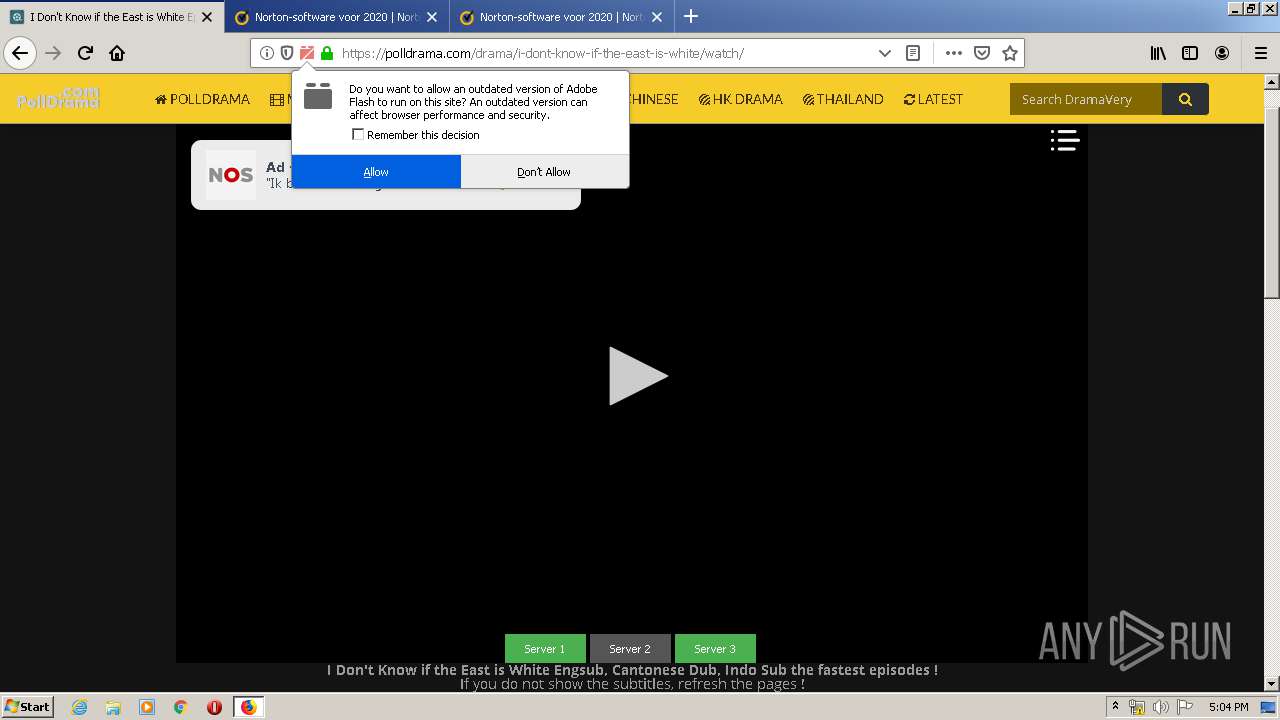Tick the Remember this decision checkbox
This screenshot has height=720, width=1280.
pyautogui.click(x=358, y=135)
